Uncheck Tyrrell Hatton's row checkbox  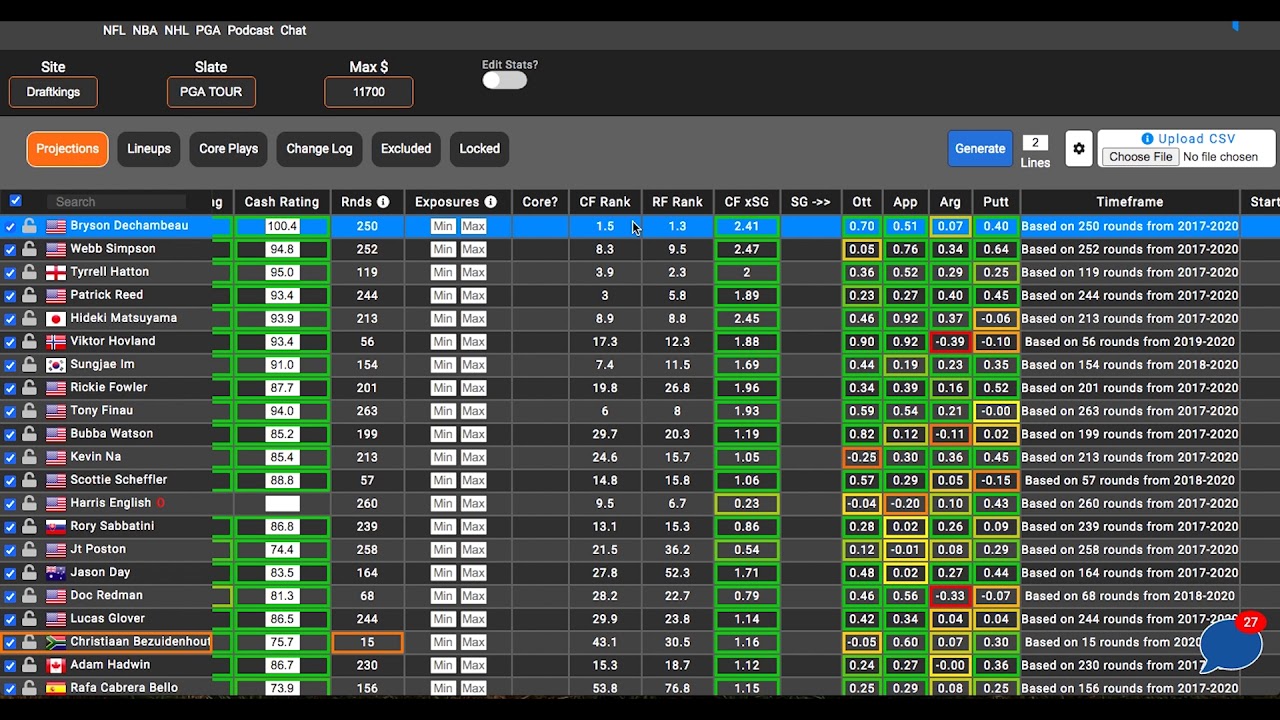pyautogui.click(x=10, y=273)
